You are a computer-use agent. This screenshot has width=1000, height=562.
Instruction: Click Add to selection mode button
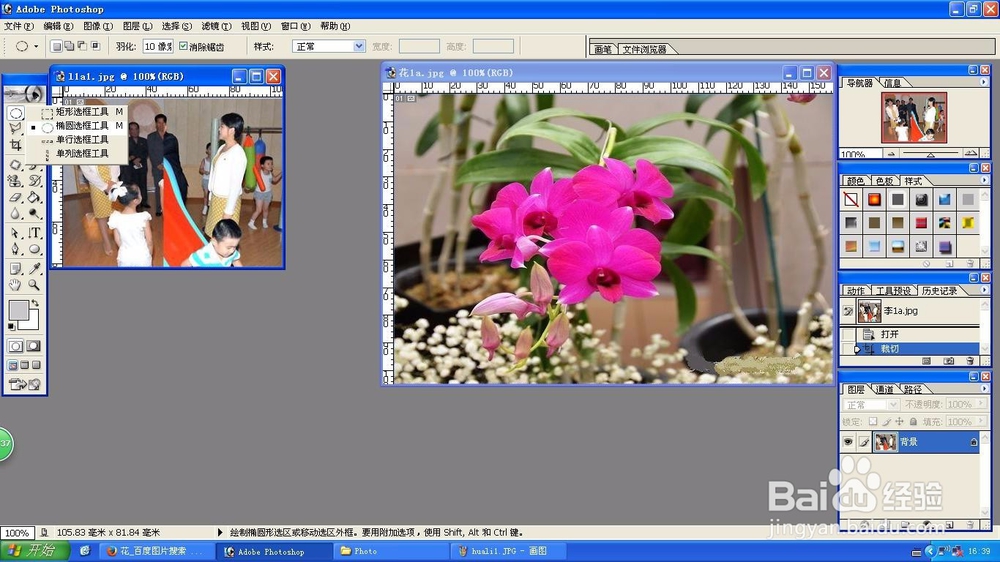pyautogui.click(x=69, y=46)
